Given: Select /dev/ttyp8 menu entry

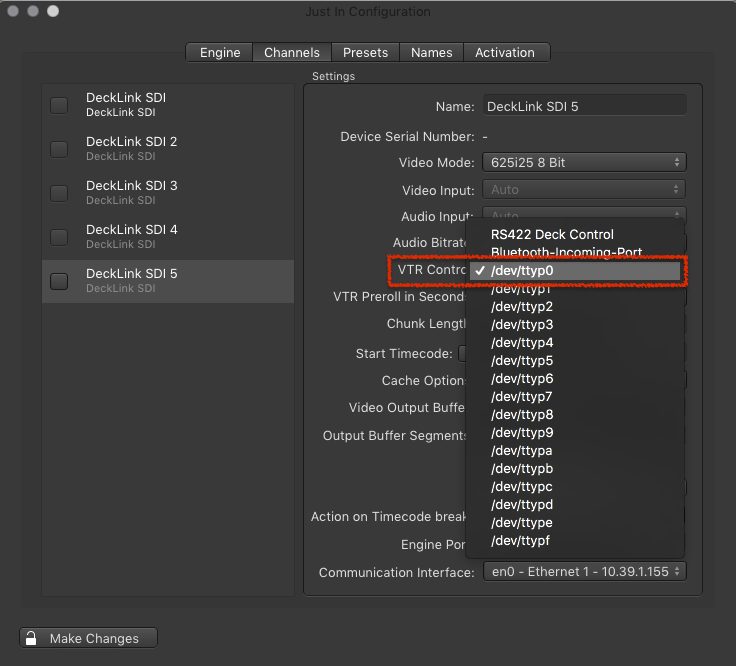Looking at the screenshot, I should click(575, 414).
